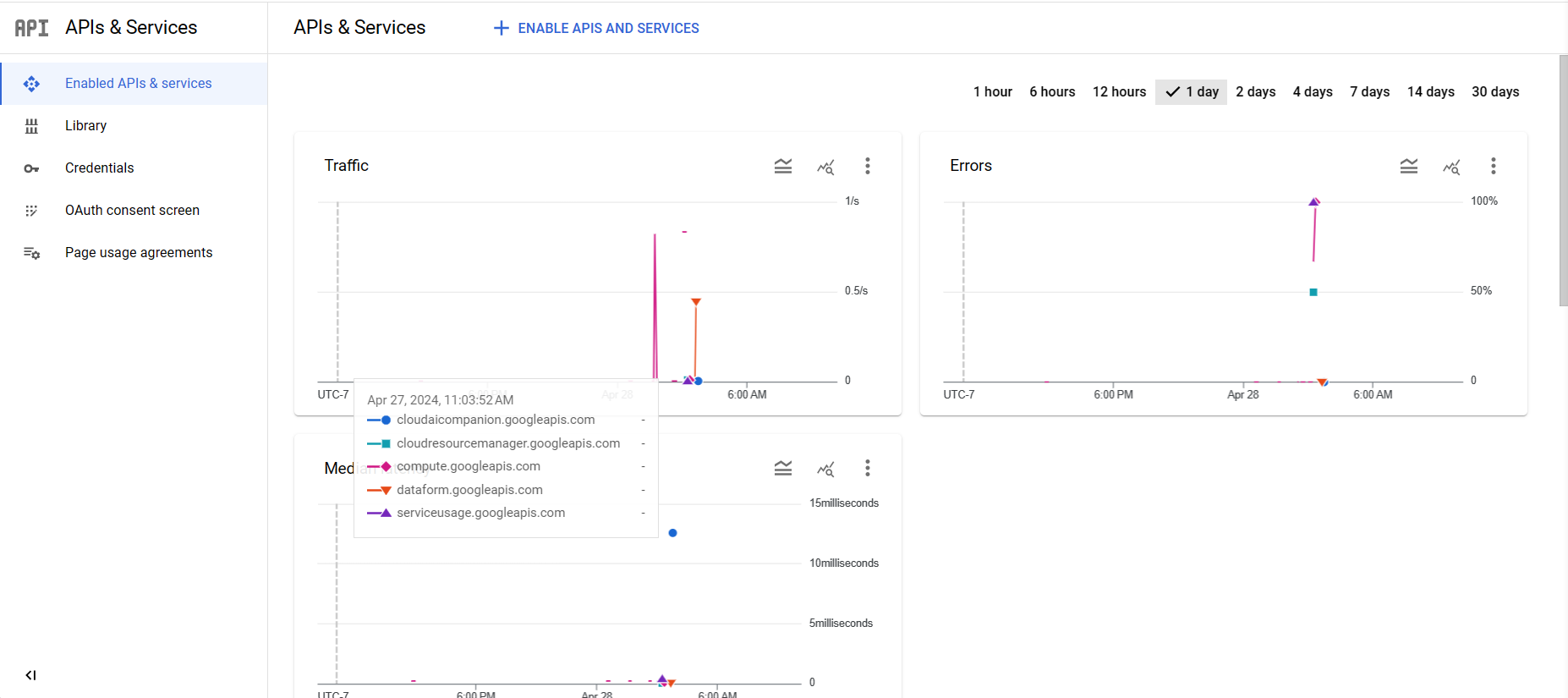This screenshot has width=1568, height=698.
Task: Click the OAuth consent screen icon
Action: click(31, 211)
